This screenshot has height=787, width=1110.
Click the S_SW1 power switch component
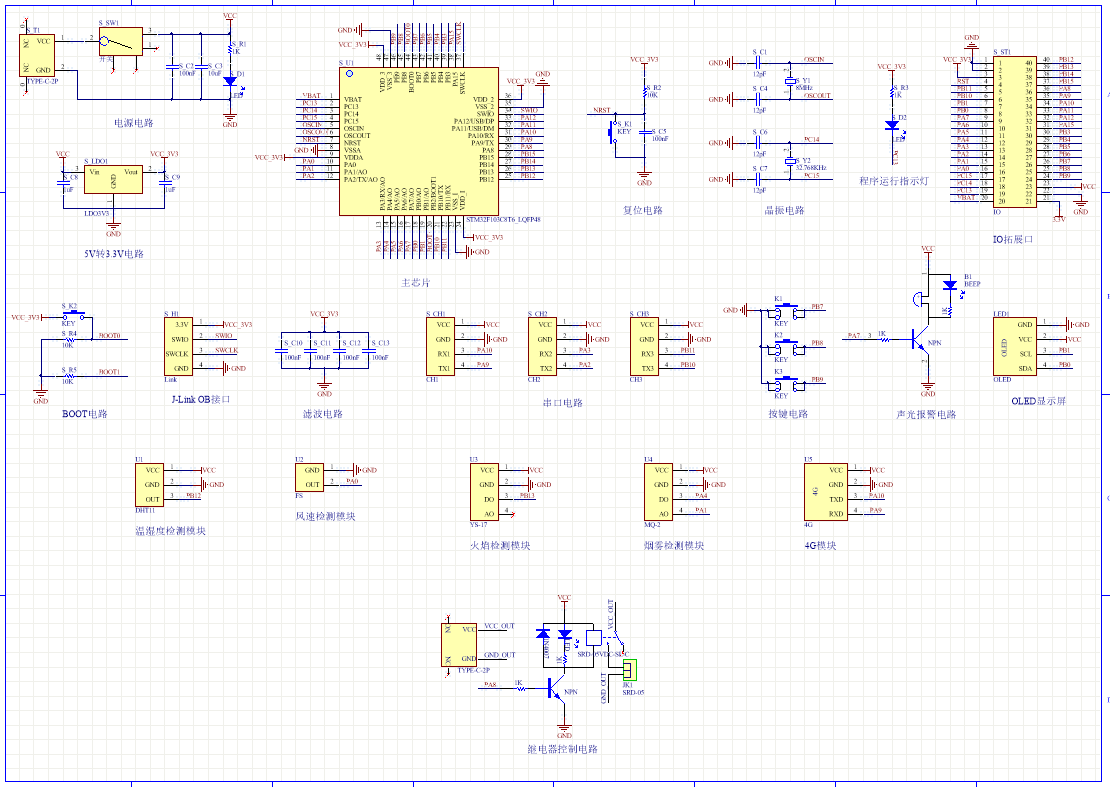click(x=120, y=41)
